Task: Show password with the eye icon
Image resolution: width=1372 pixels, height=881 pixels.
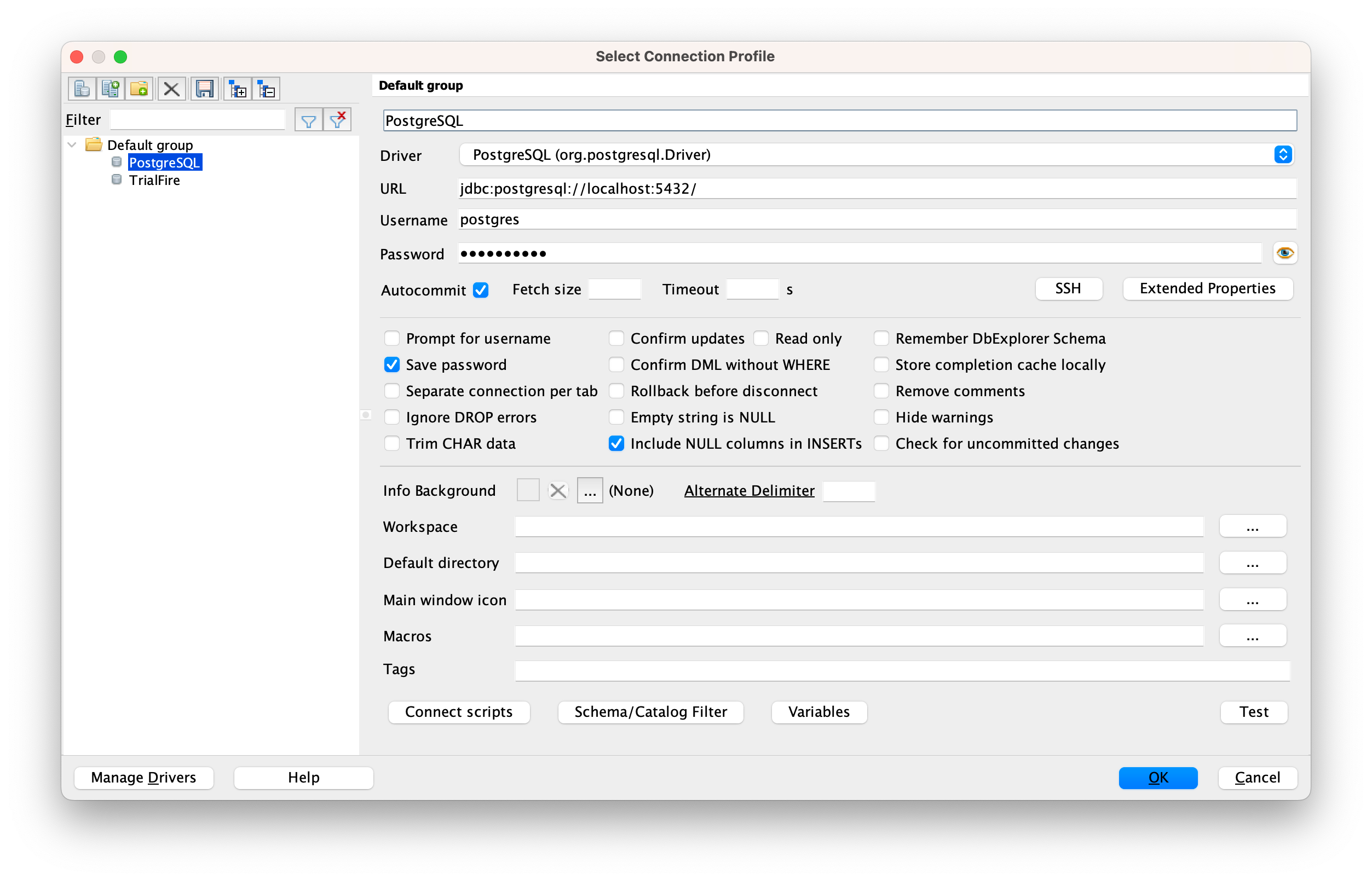Action: click(x=1284, y=253)
